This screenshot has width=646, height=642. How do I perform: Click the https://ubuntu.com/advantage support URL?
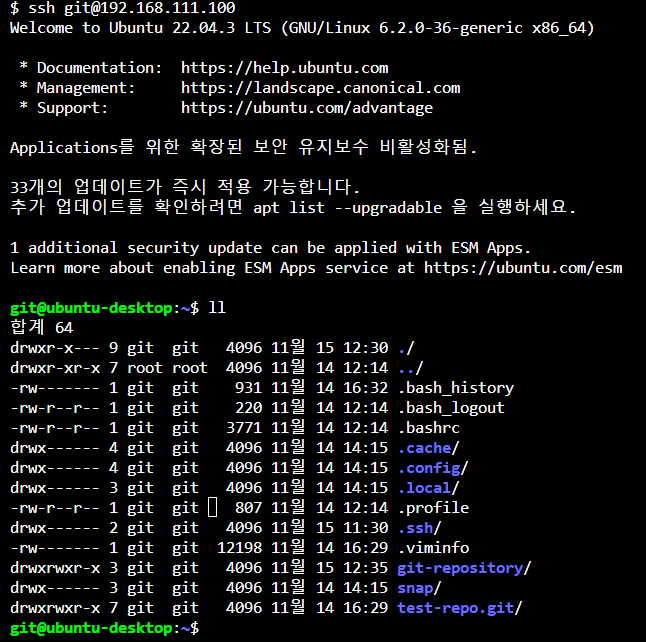(307, 108)
